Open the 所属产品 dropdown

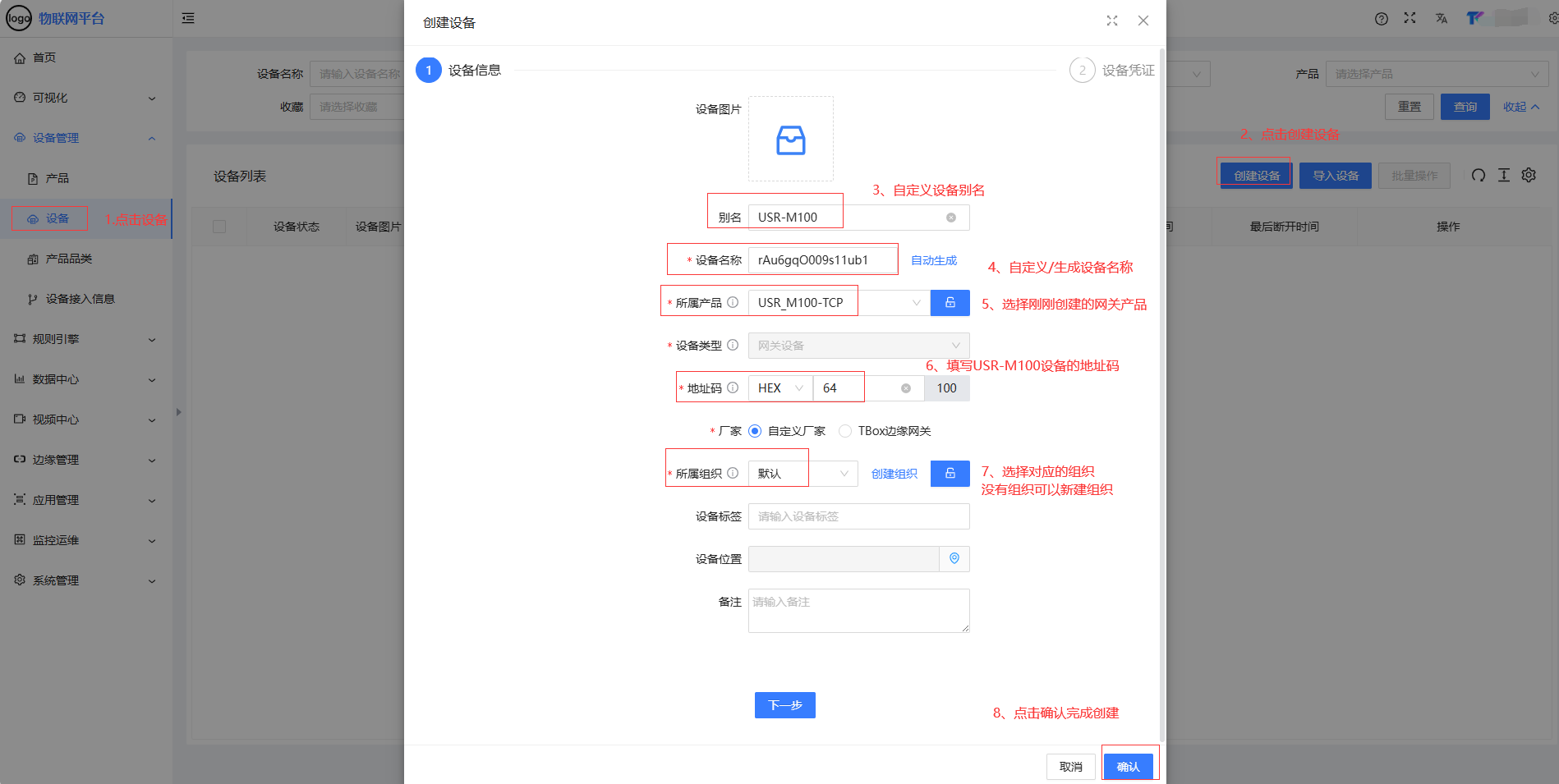coord(838,303)
